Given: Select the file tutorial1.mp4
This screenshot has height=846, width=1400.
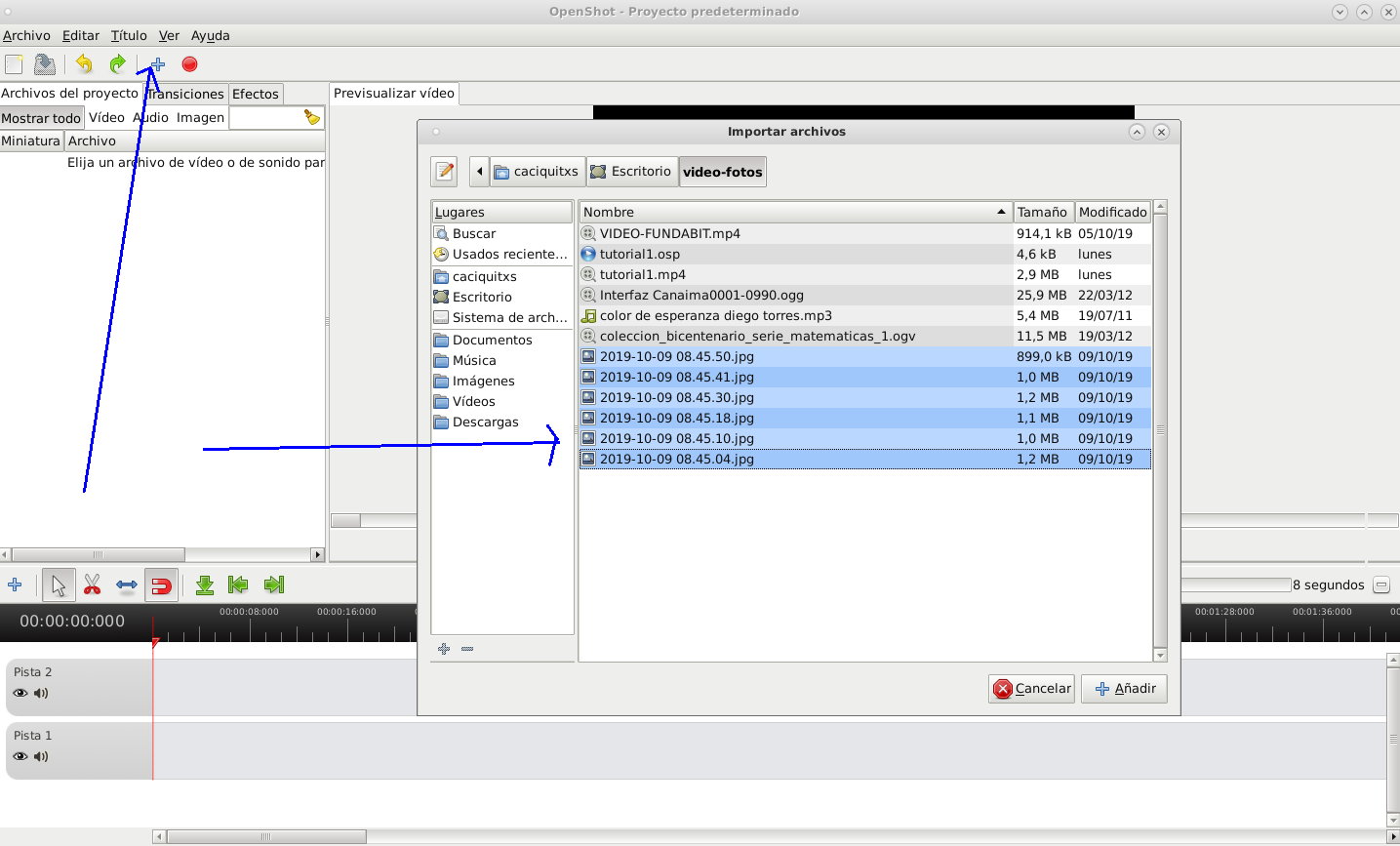Looking at the screenshot, I should [x=865, y=275].
